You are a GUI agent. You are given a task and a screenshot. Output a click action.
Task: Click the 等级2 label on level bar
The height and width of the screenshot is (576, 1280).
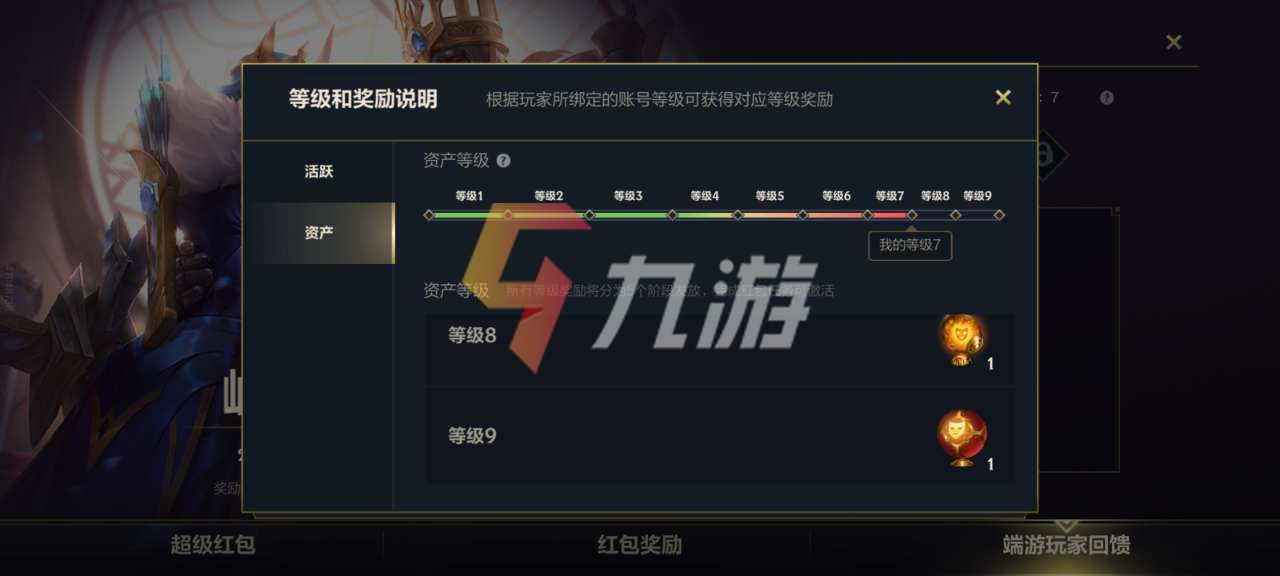pyautogui.click(x=548, y=196)
